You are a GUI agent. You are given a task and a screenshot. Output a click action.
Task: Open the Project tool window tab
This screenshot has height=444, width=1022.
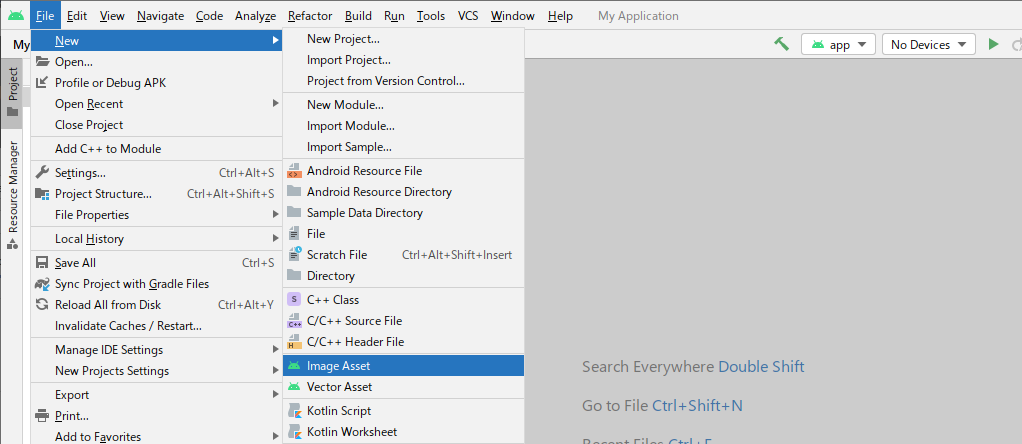coord(12,93)
